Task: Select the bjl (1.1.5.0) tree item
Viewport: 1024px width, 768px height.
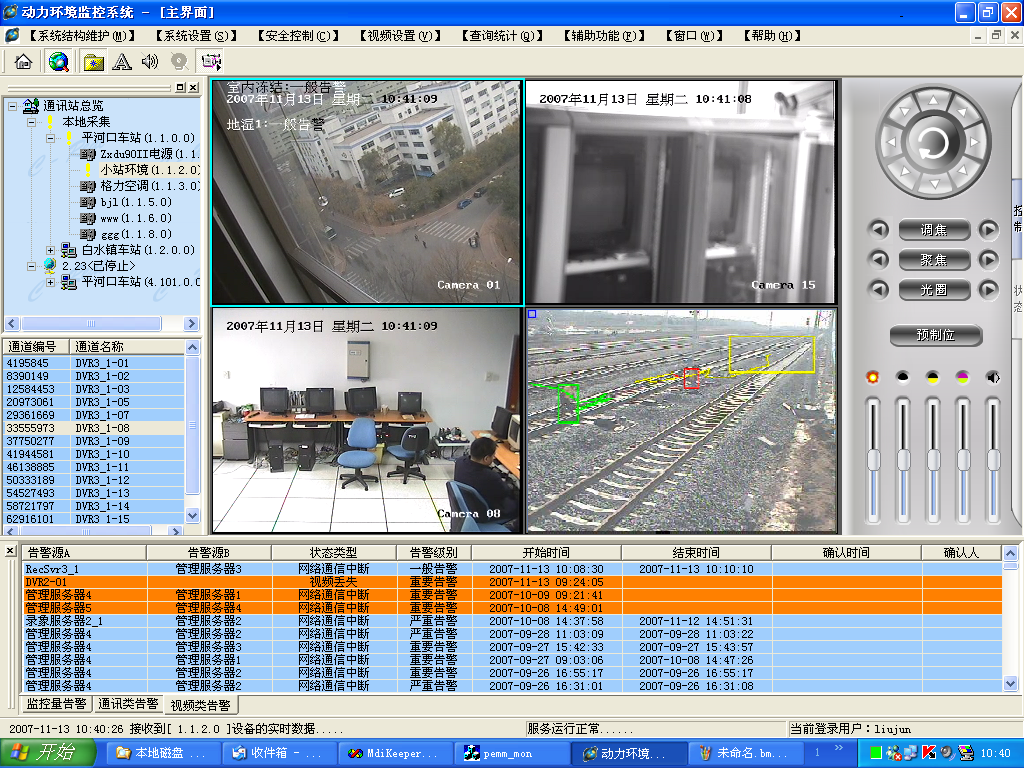Action: pyautogui.click(x=136, y=202)
